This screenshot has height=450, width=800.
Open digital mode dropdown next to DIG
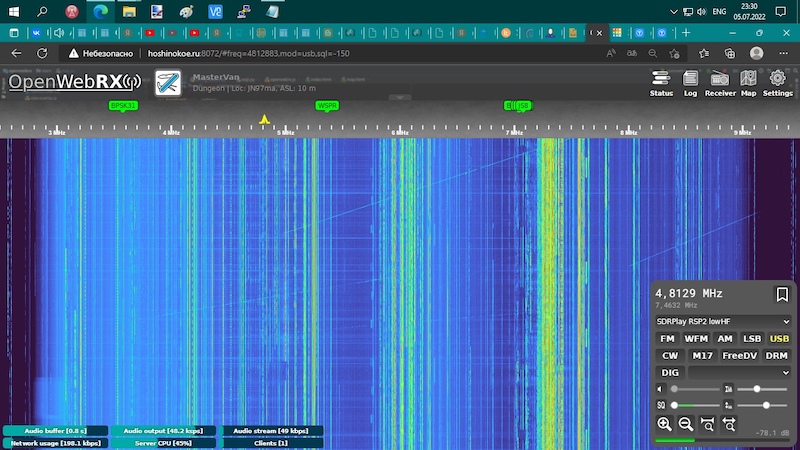(x=738, y=372)
